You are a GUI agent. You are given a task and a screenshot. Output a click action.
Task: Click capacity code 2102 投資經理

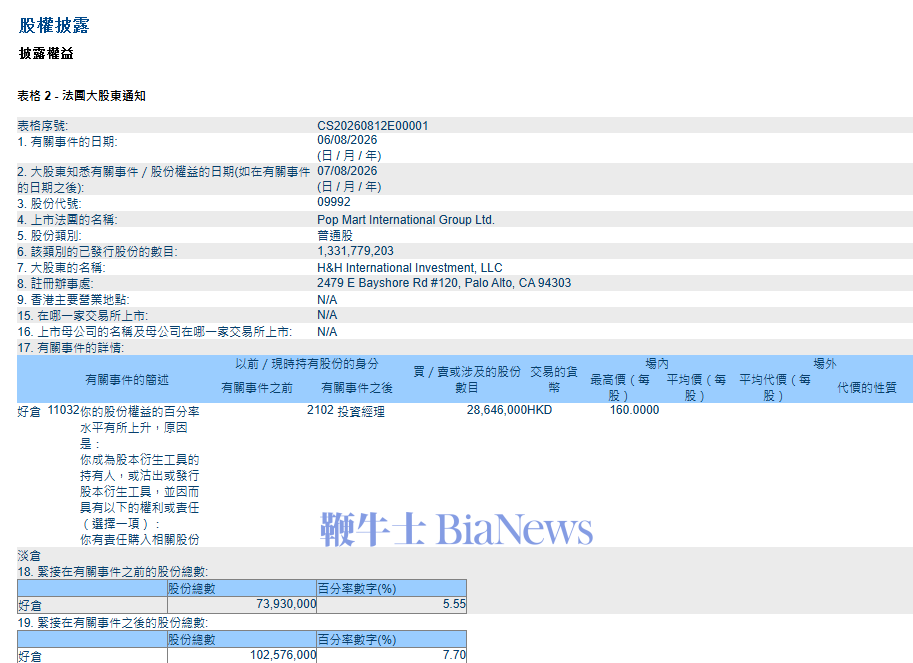[346, 411]
